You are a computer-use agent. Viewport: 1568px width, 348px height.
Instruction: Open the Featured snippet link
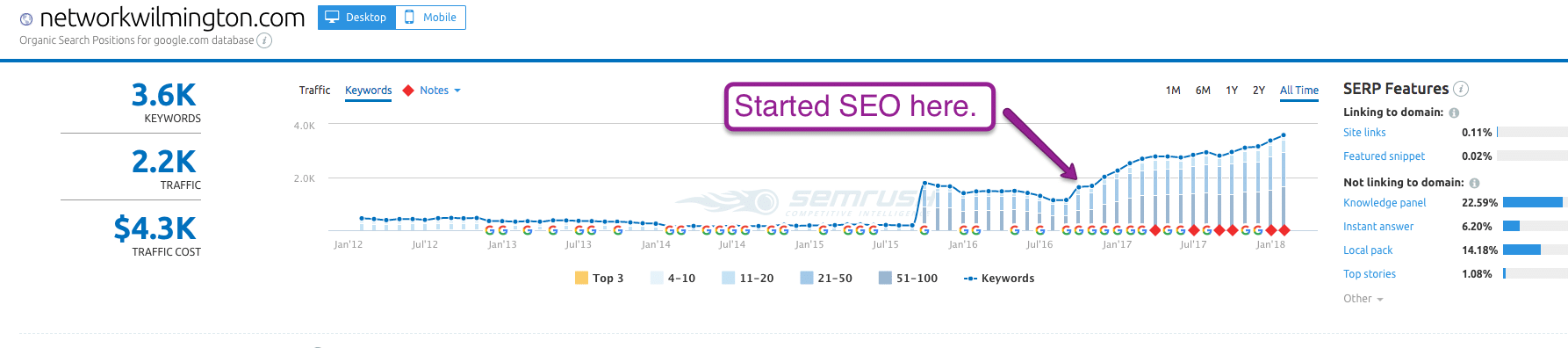coord(1384,156)
